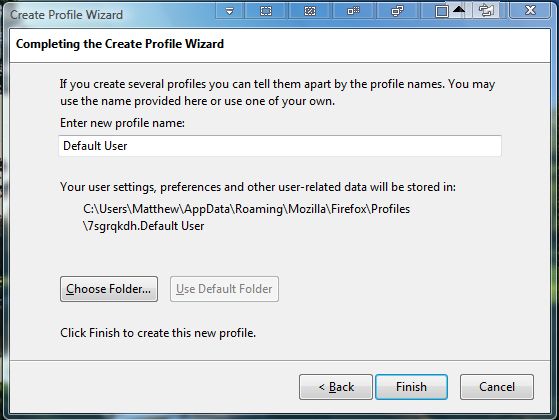Click the dashed rectangle title bar icon
The image size is (559, 420).
[266, 11]
